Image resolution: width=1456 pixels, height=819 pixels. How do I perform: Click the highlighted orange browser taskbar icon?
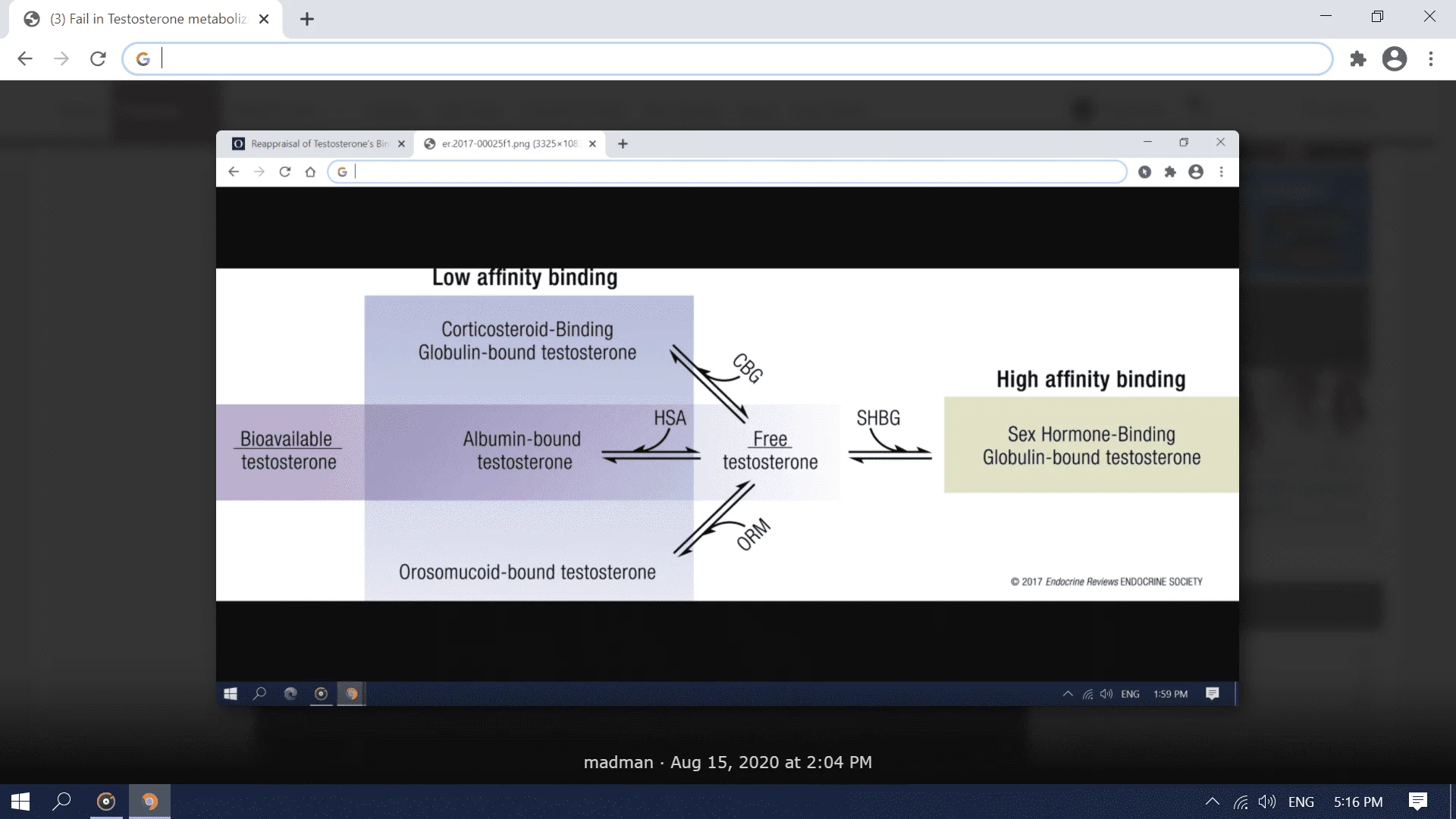tap(149, 802)
